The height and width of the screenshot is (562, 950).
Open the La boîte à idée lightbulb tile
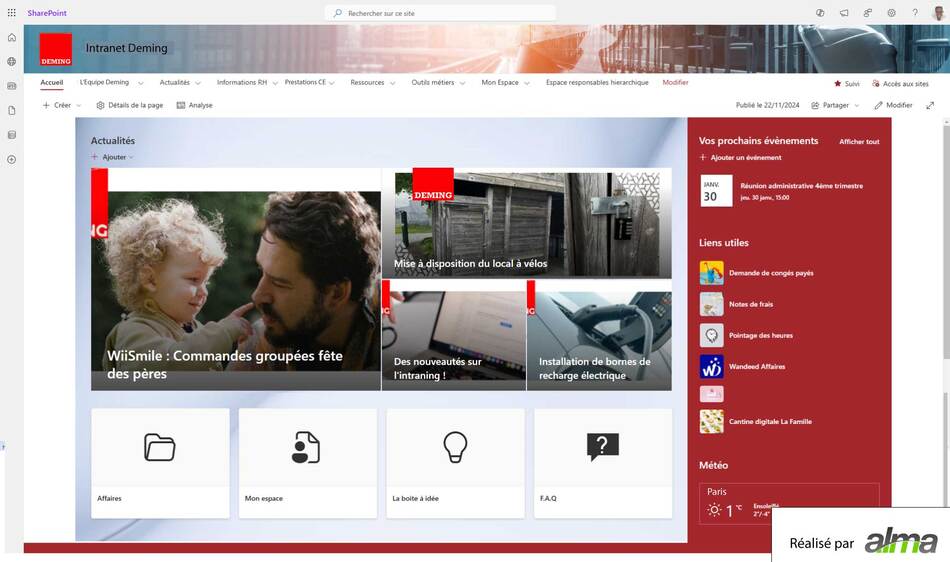[455, 446]
